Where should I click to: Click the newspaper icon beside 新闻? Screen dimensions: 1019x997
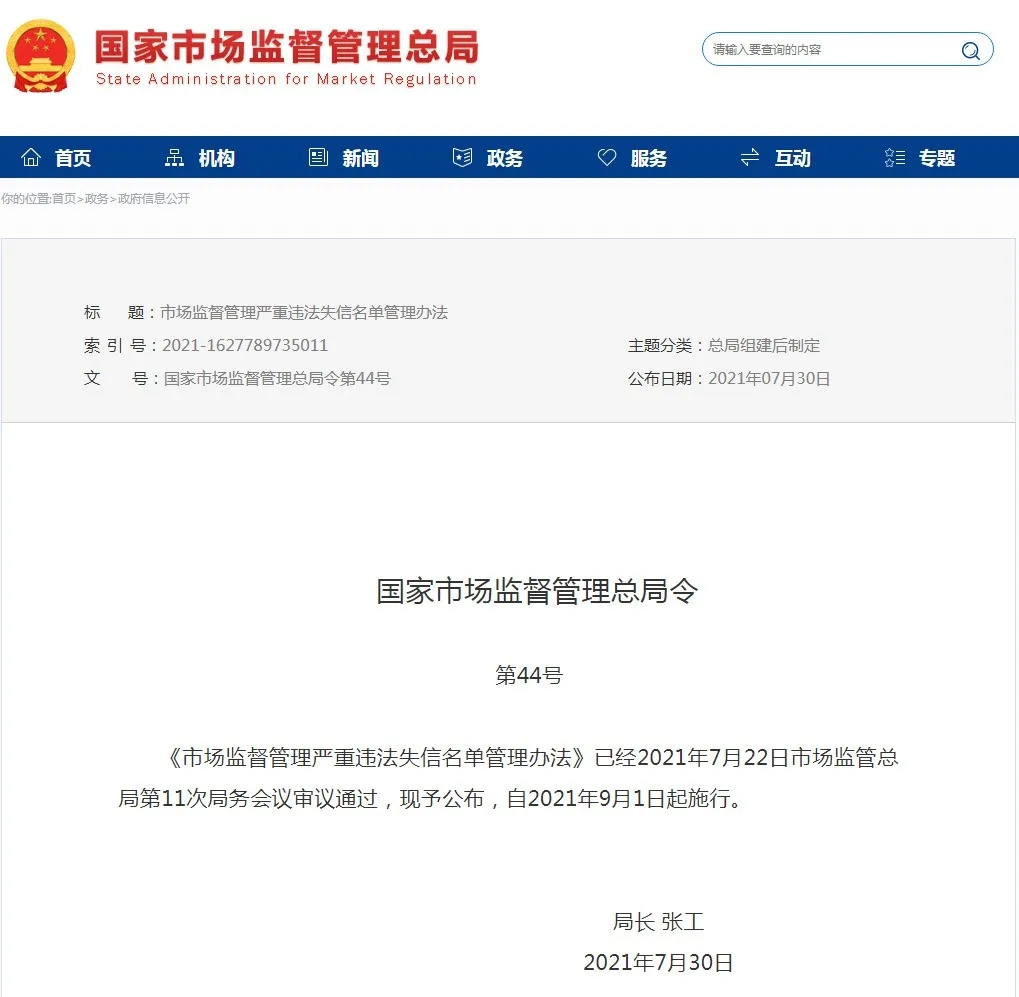(318, 157)
